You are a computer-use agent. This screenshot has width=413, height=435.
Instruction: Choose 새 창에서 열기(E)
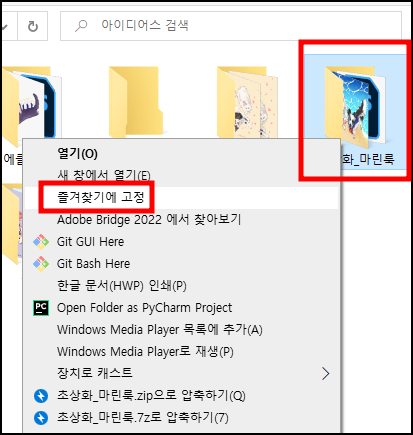tap(182, 175)
